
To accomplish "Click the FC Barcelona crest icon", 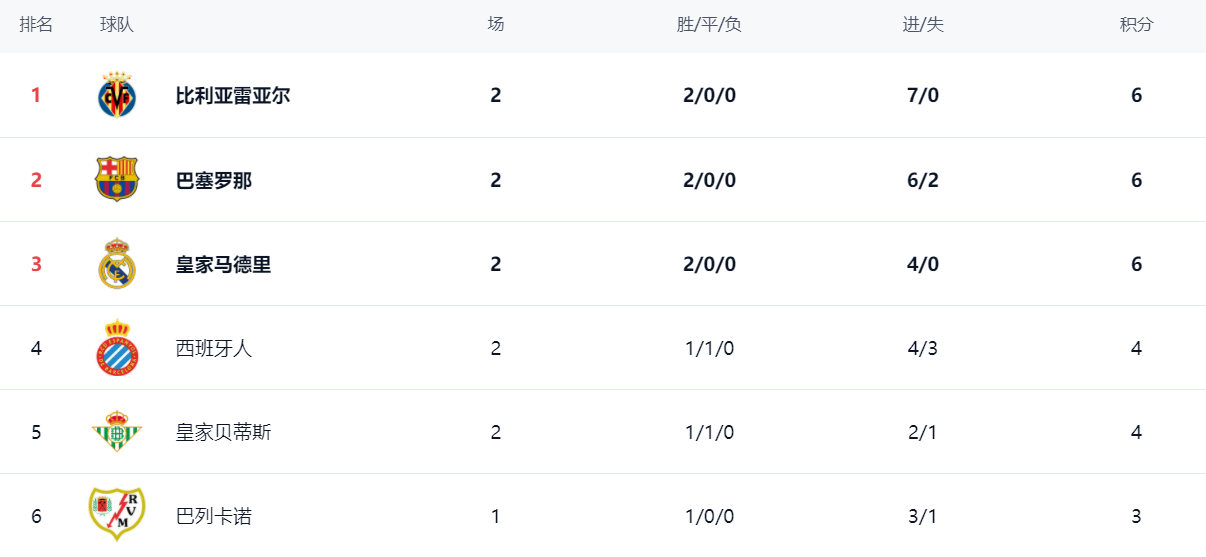I will coord(117,180).
